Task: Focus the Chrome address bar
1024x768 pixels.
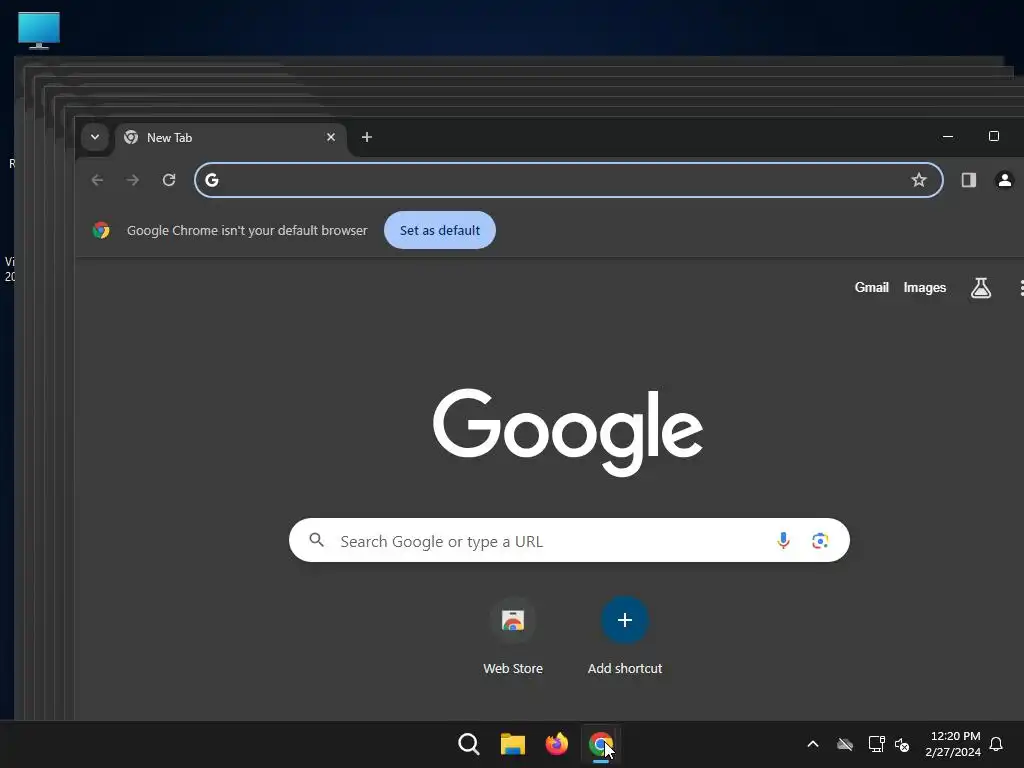Action: pyautogui.click(x=568, y=180)
